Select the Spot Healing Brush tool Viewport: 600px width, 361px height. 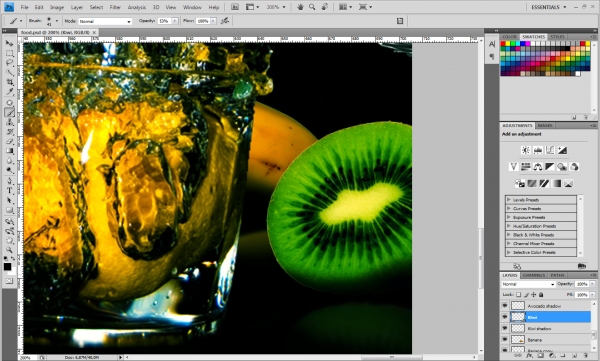coord(9,103)
